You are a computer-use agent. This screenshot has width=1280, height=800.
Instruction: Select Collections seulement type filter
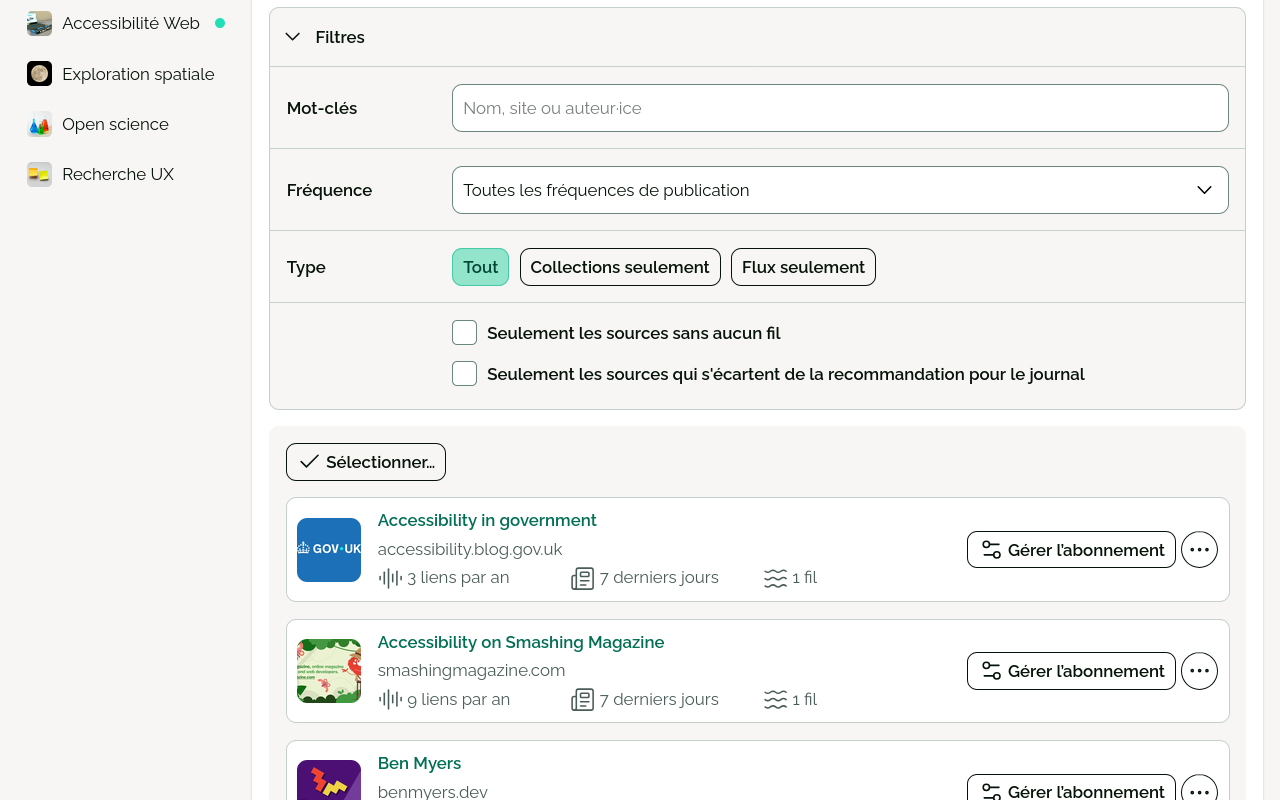click(x=620, y=267)
